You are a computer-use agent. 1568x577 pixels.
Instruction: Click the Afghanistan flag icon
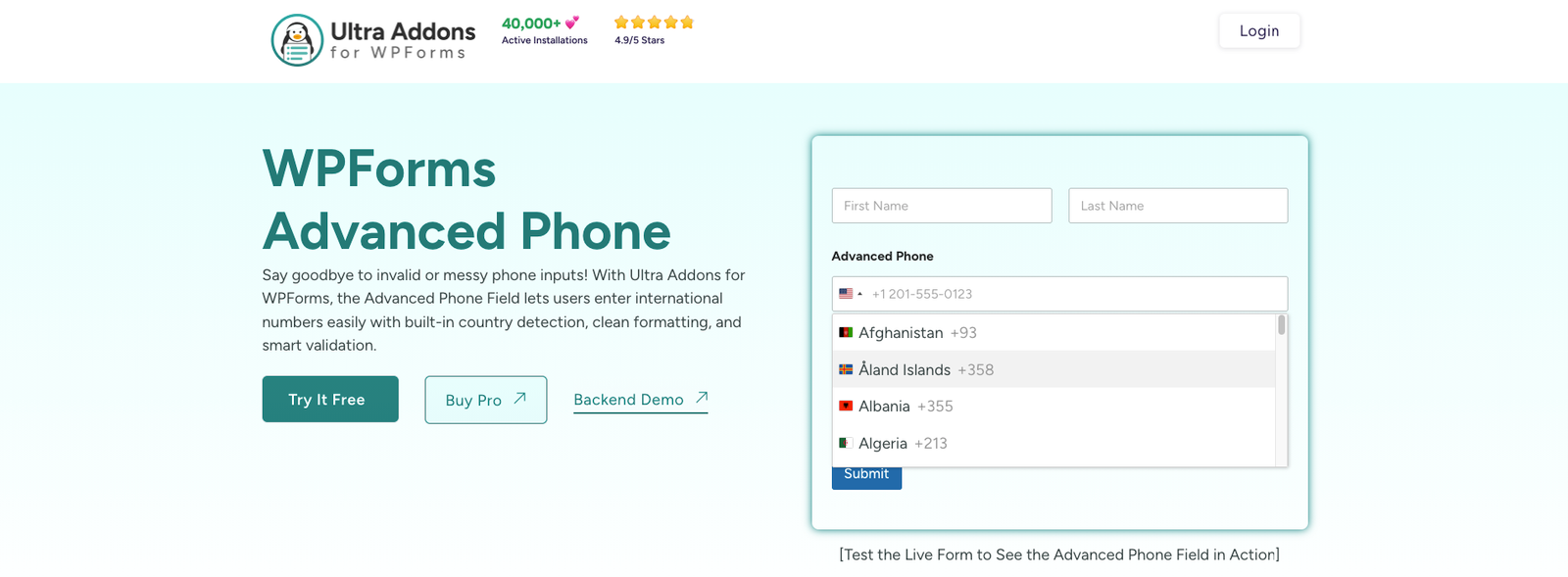(x=846, y=333)
